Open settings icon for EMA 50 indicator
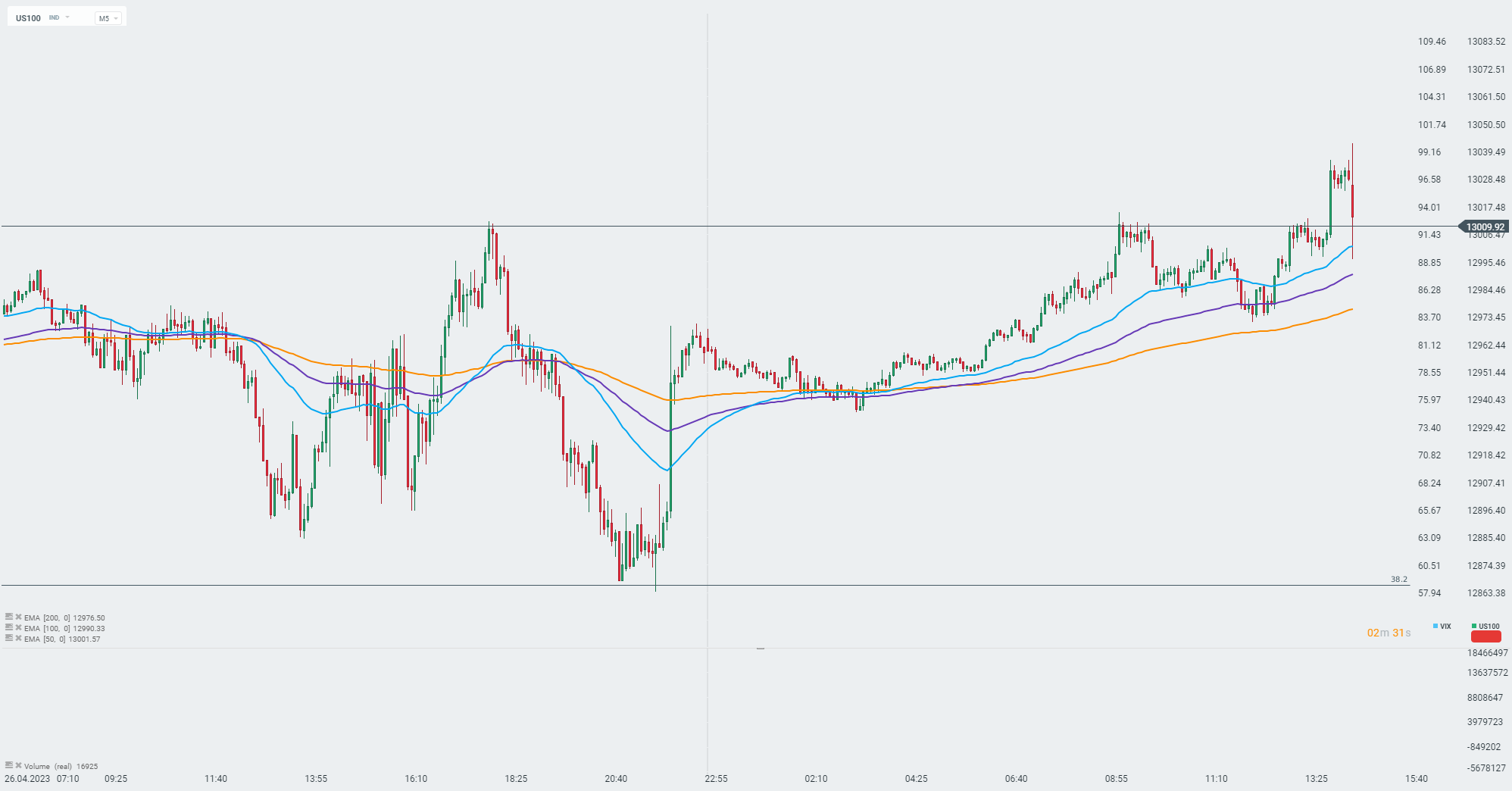Screen dimensions: 1512x791 coord(9,639)
